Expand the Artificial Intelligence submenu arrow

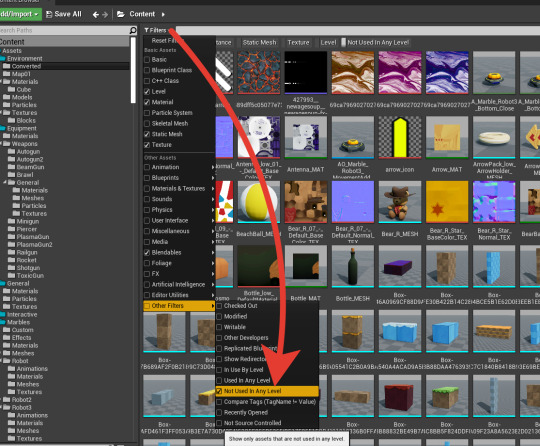pyautogui.click(x=213, y=285)
